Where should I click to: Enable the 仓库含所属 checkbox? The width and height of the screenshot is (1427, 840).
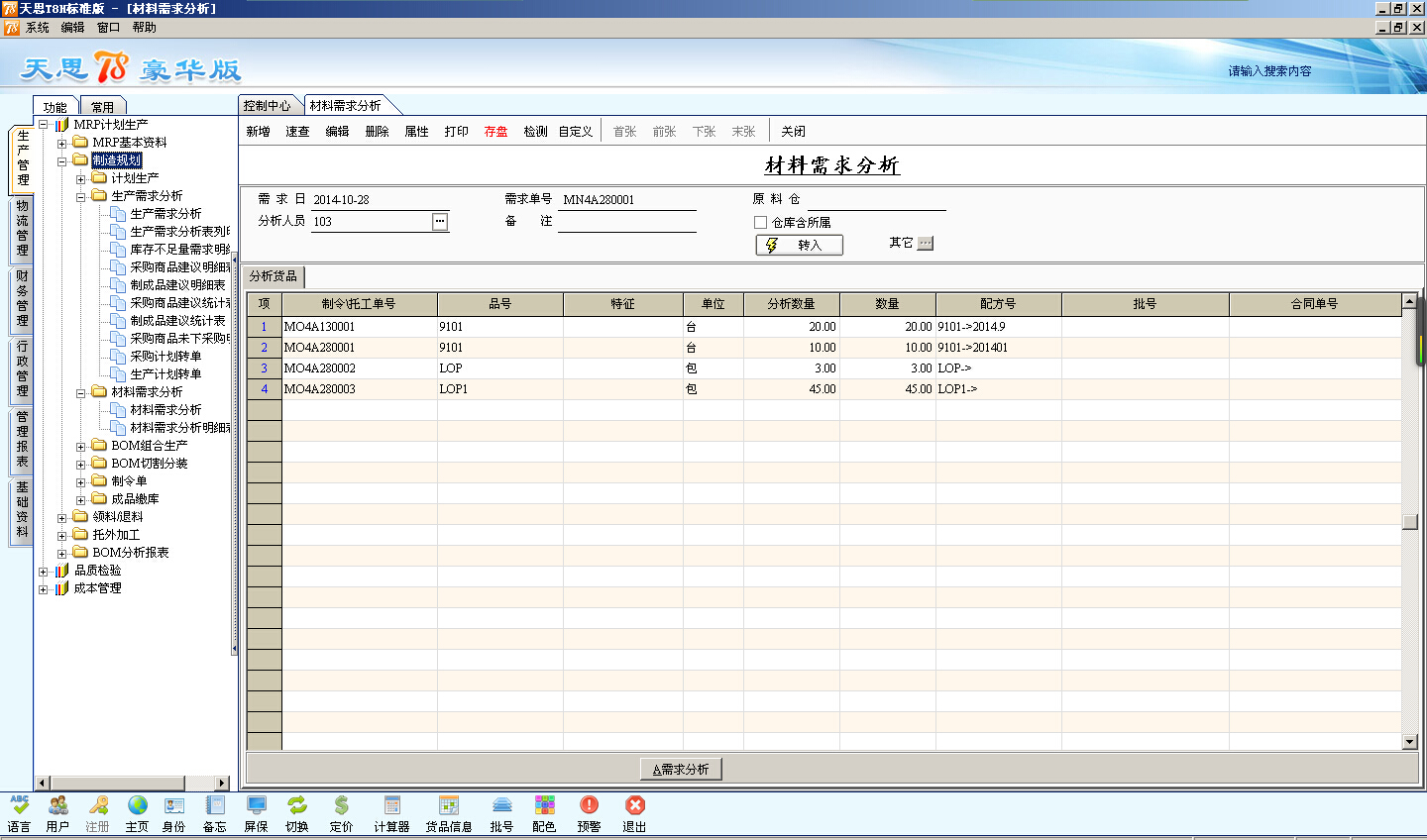coord(761,223)
